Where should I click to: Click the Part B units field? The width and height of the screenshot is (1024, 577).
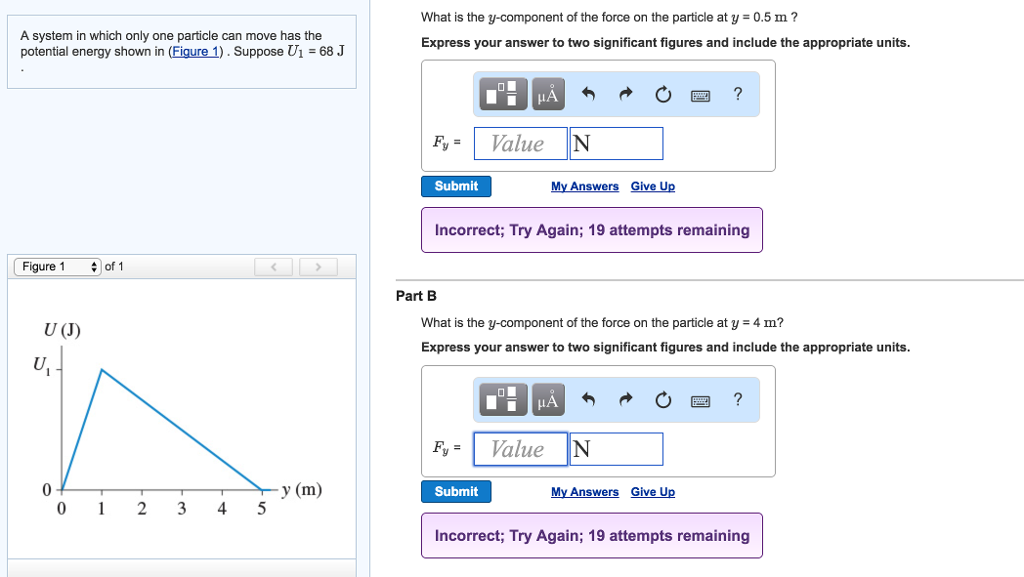pos(615,449)
